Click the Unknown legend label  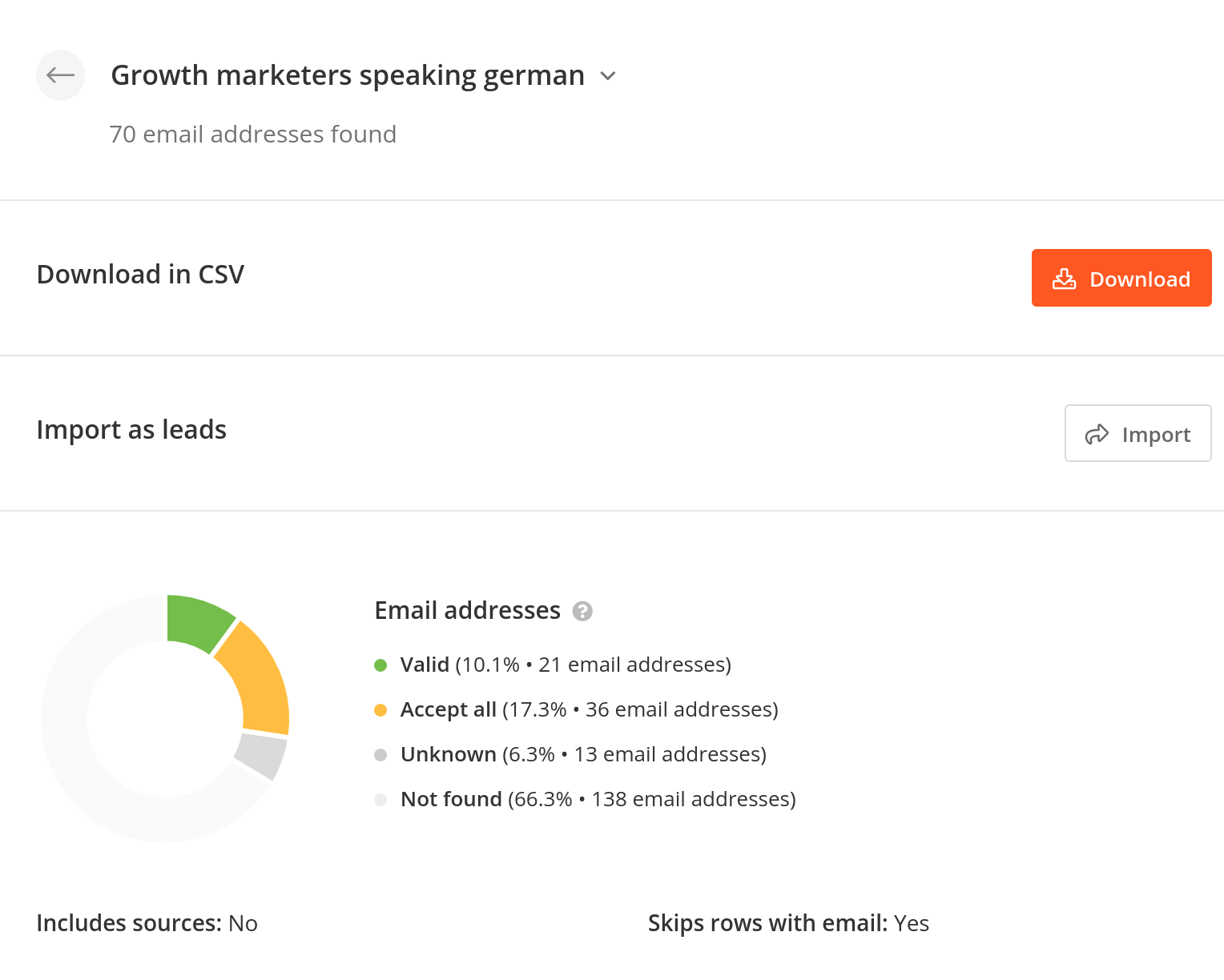(448, 755)
